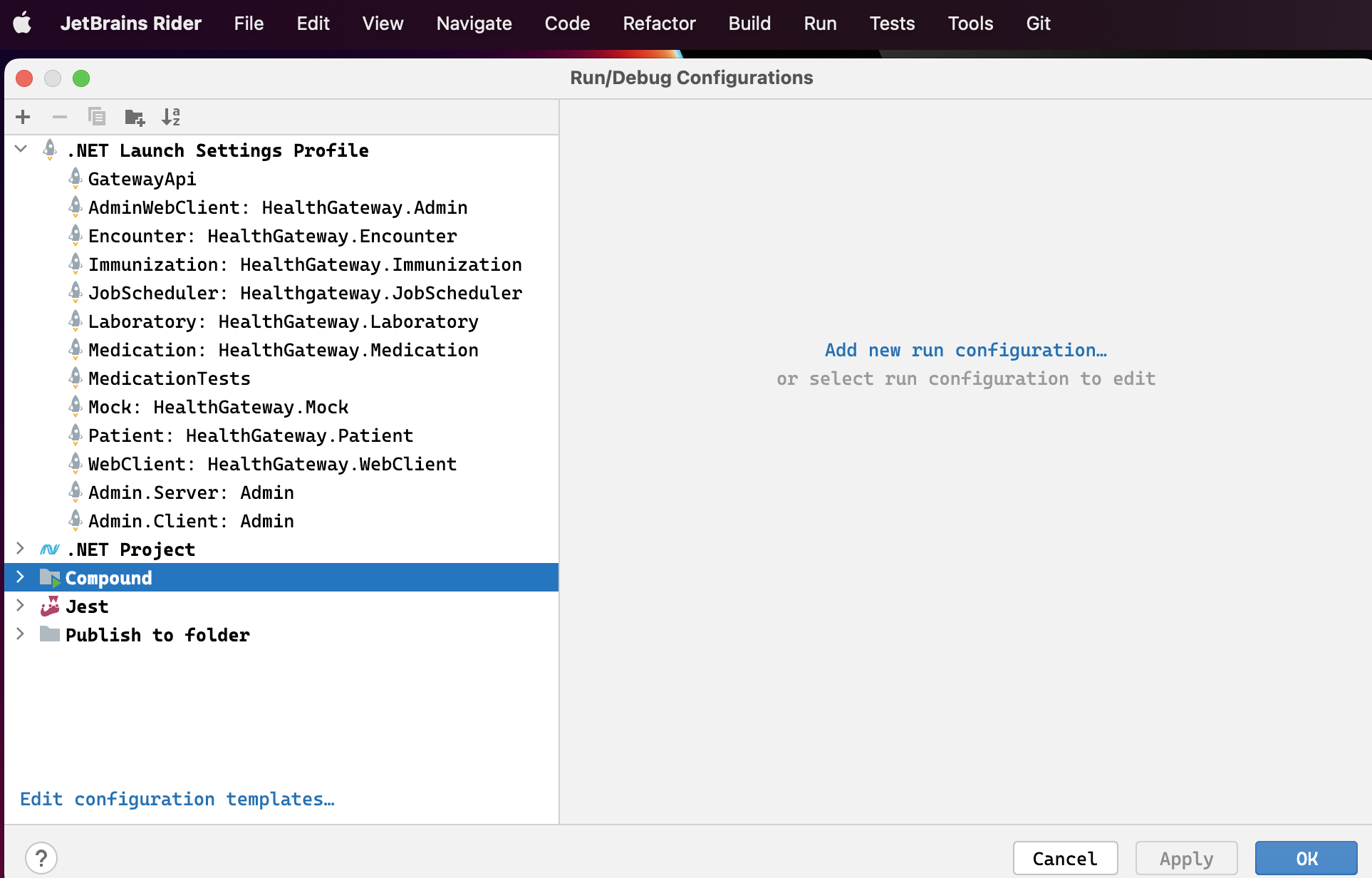Screen dimensions: 1372x878
Task: Click the rocket icon beside JobScheduler
Action: (x=76, y=292)
